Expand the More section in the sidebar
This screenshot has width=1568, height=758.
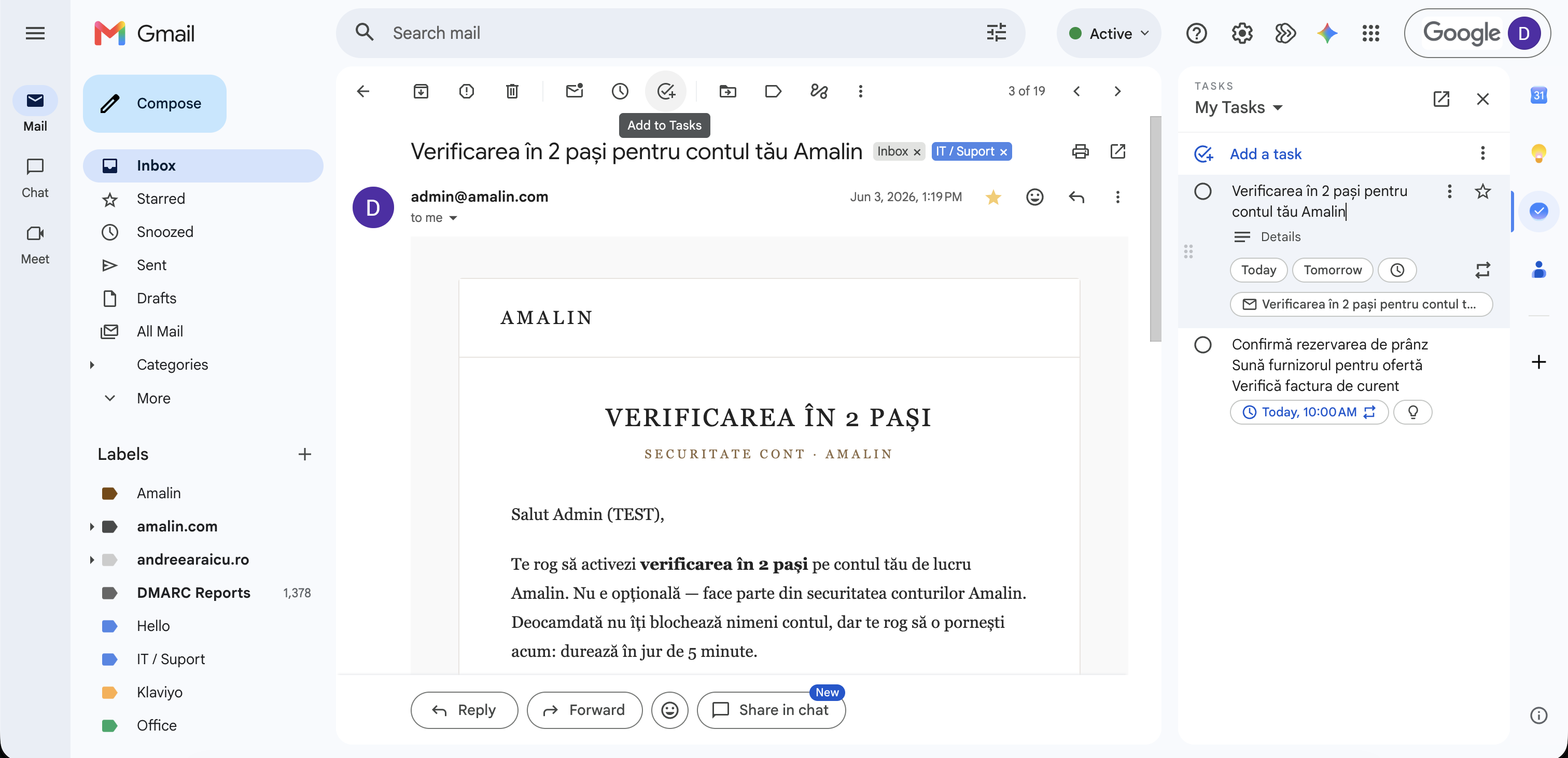coord(109,398)
